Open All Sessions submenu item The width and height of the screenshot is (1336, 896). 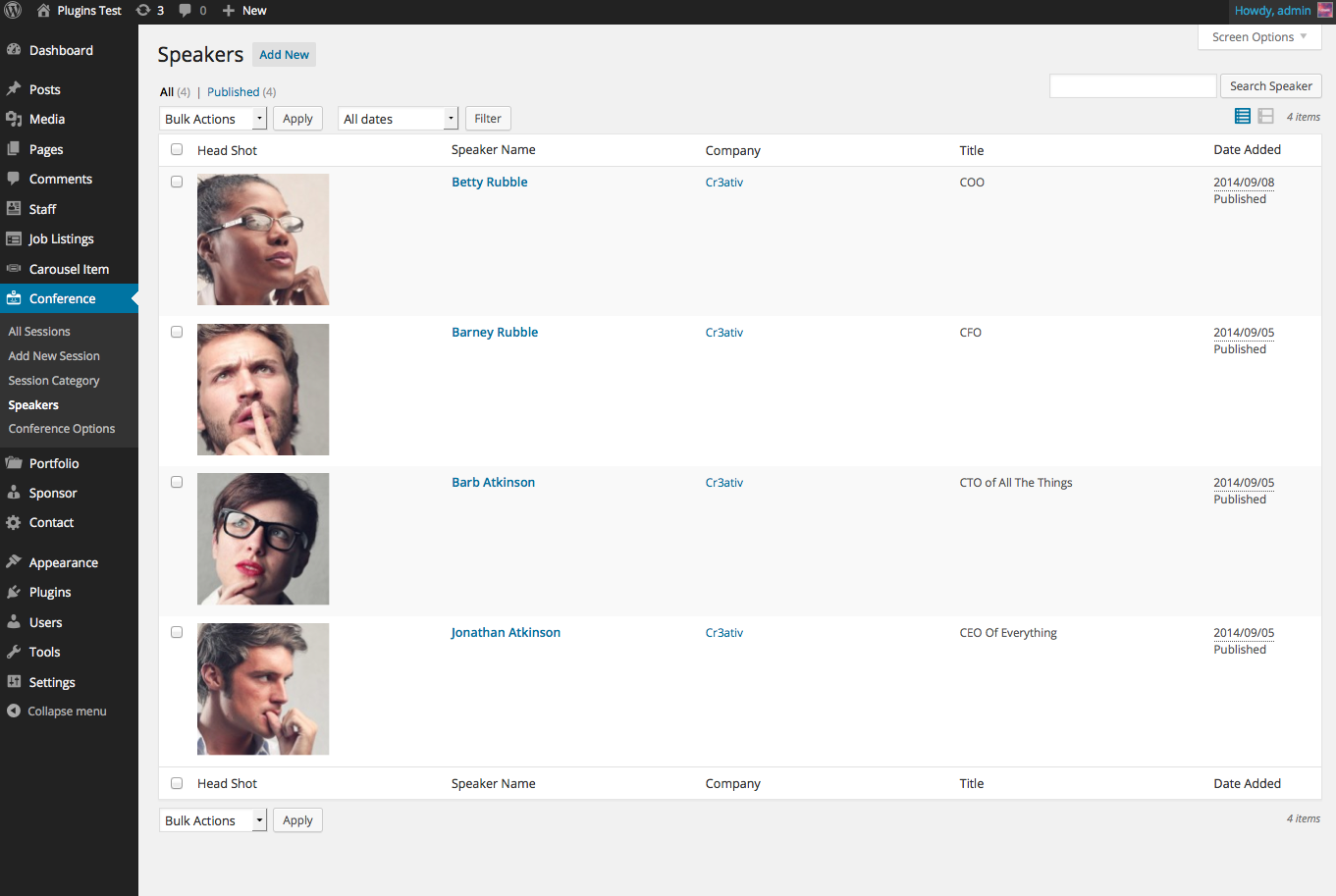pos(39,332)
